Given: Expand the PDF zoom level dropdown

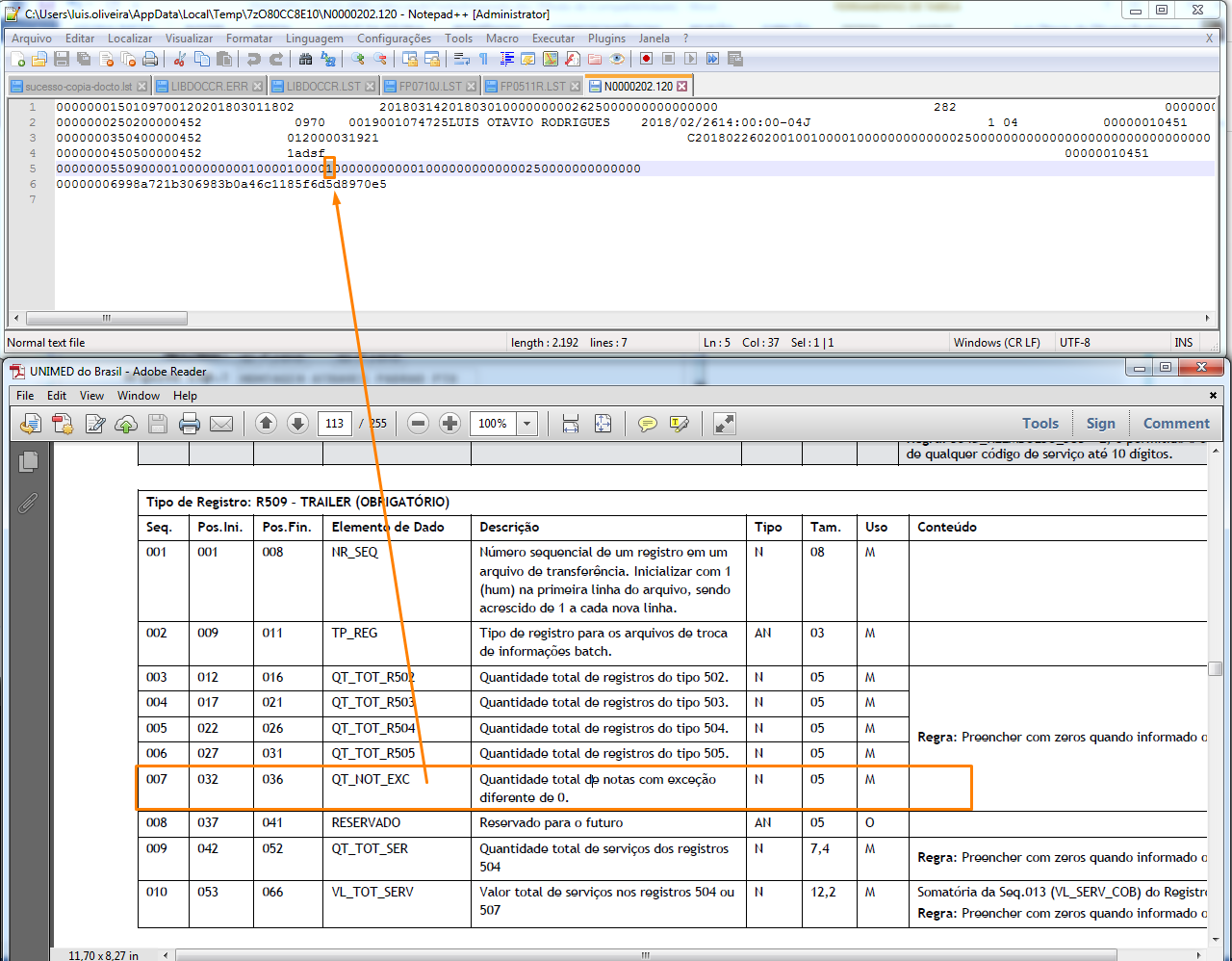Looking at the screenshot, I should 527,424.
